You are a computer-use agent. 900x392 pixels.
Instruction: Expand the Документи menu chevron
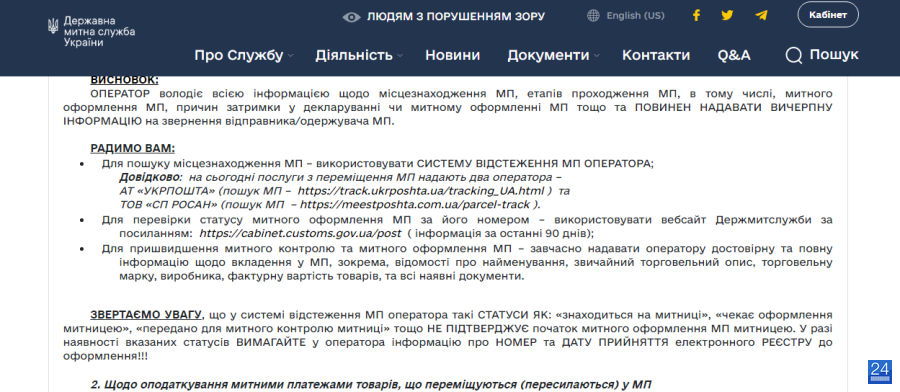(596, 56)
